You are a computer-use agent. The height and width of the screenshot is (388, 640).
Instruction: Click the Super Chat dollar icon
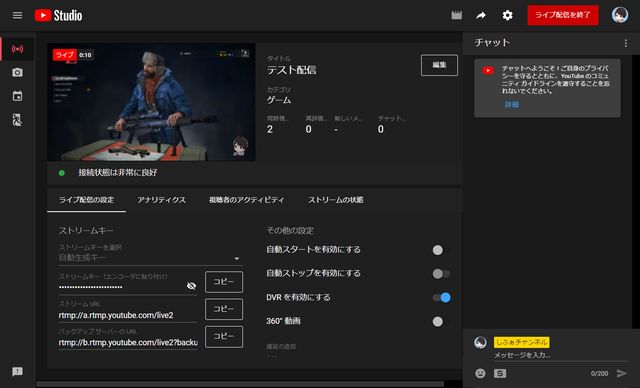[x=500, y=373]
